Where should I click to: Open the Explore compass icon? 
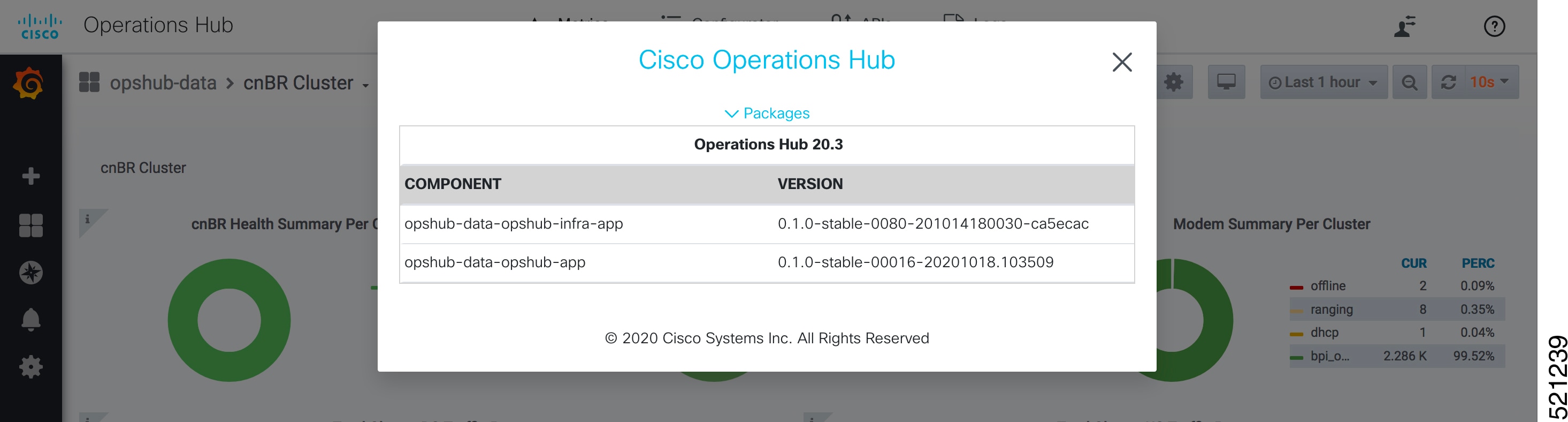tap(30, 272)
